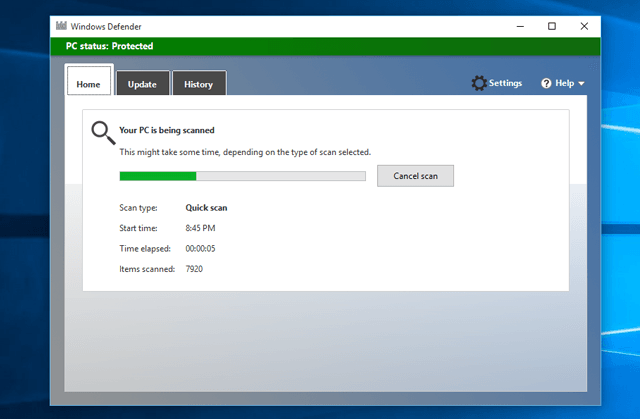Cancel the running scan
Screen dimensions: 640x419
pos(415,176)
